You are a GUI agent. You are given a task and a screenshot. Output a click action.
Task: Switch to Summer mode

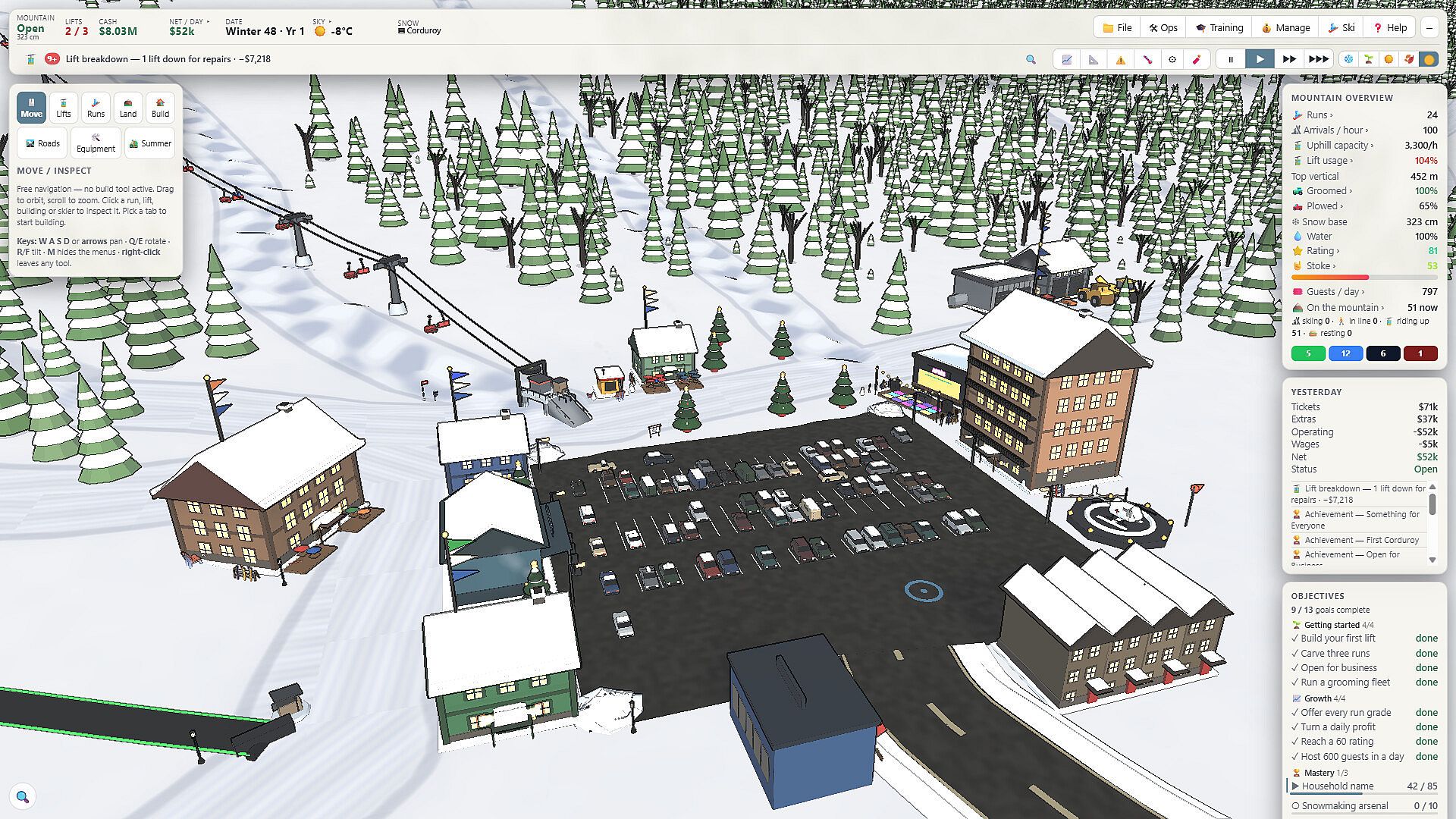tap(150, 143)
